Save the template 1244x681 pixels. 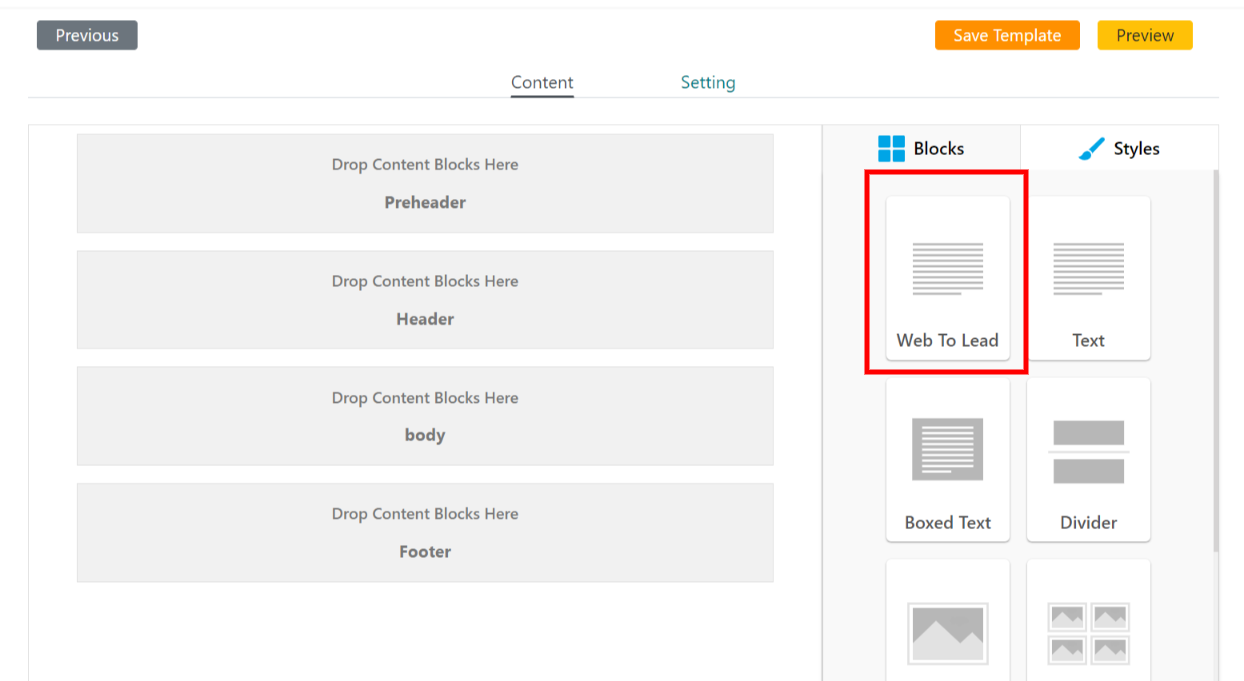pos(1007,35)
